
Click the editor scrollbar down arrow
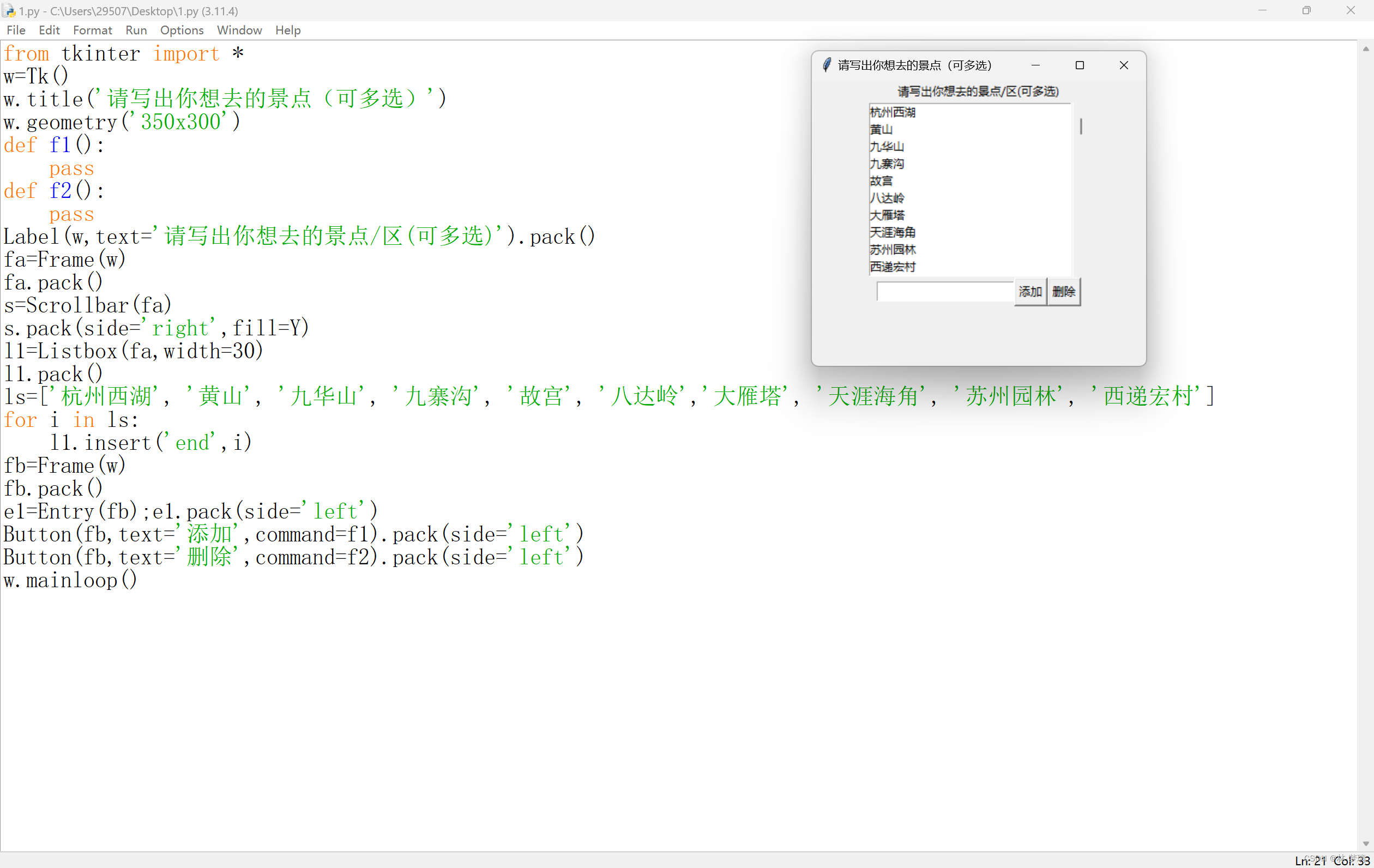[1365, 843]
